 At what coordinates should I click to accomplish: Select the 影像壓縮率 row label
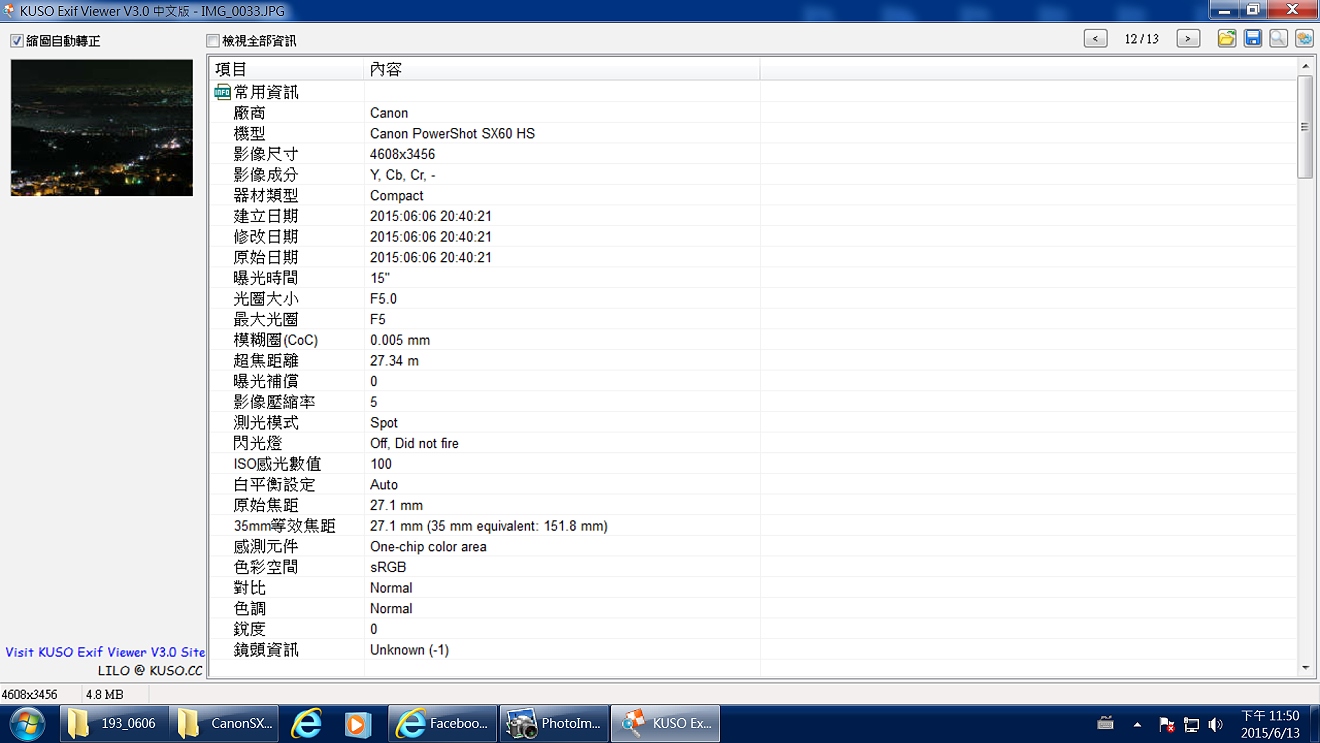click(x=274, y=402)
